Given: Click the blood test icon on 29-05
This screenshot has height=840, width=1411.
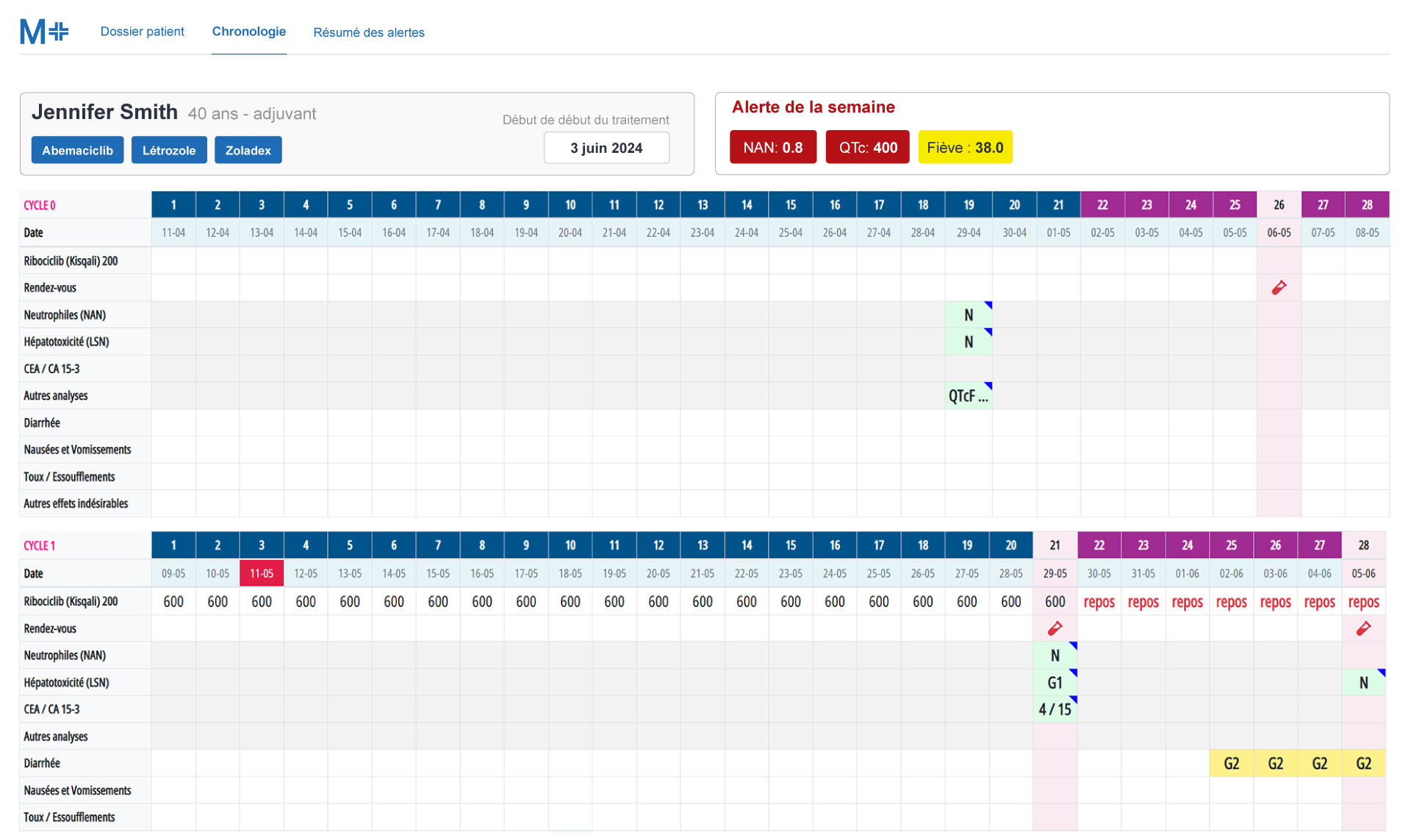Looking at the screenshot, I should pos(1055,628).
